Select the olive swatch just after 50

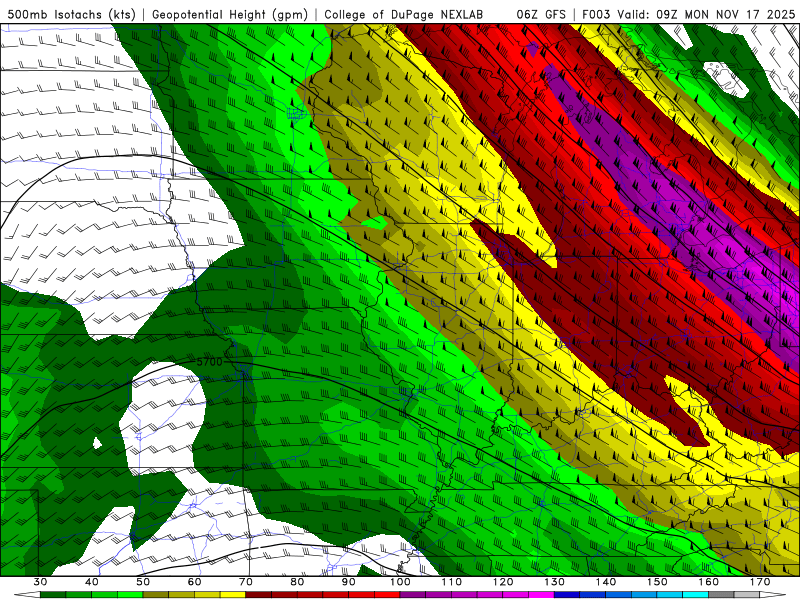pyautogui.click(x=156, y=594)
